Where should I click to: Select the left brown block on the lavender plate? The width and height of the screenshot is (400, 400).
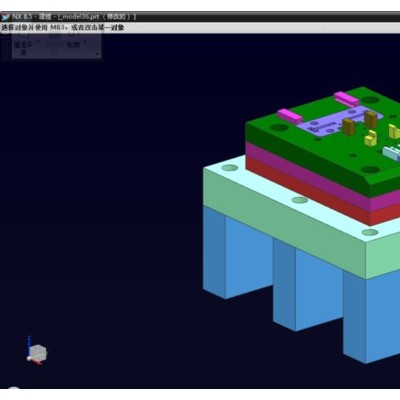coord(348,126)
